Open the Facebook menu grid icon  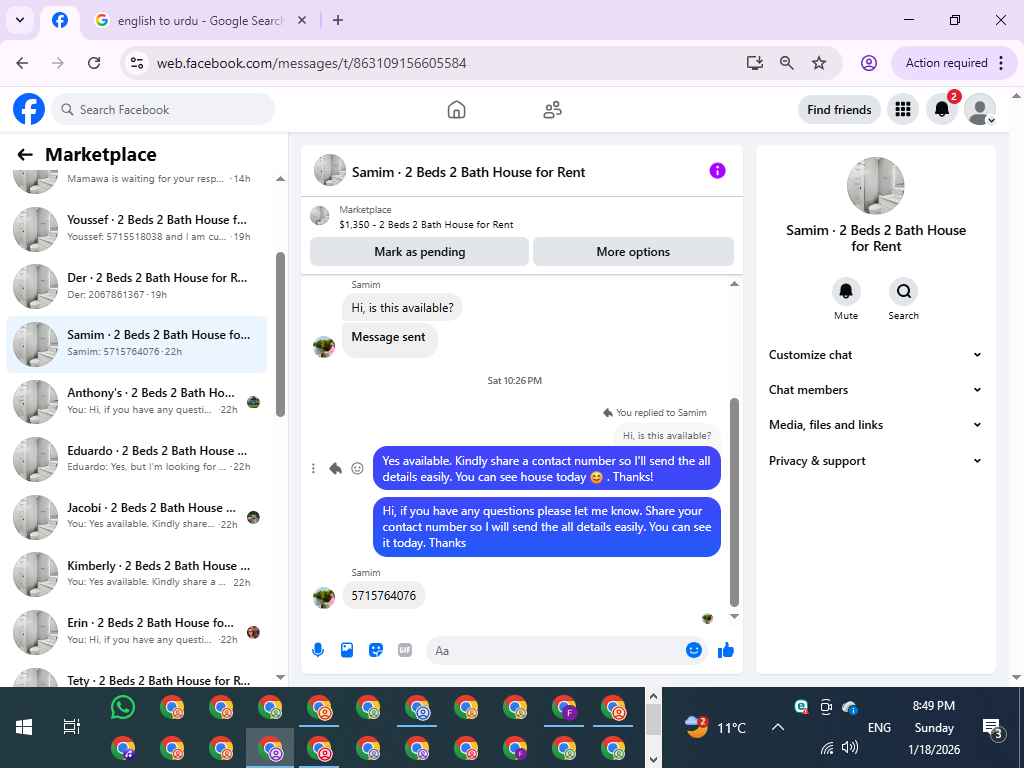(x=903, y=109)
